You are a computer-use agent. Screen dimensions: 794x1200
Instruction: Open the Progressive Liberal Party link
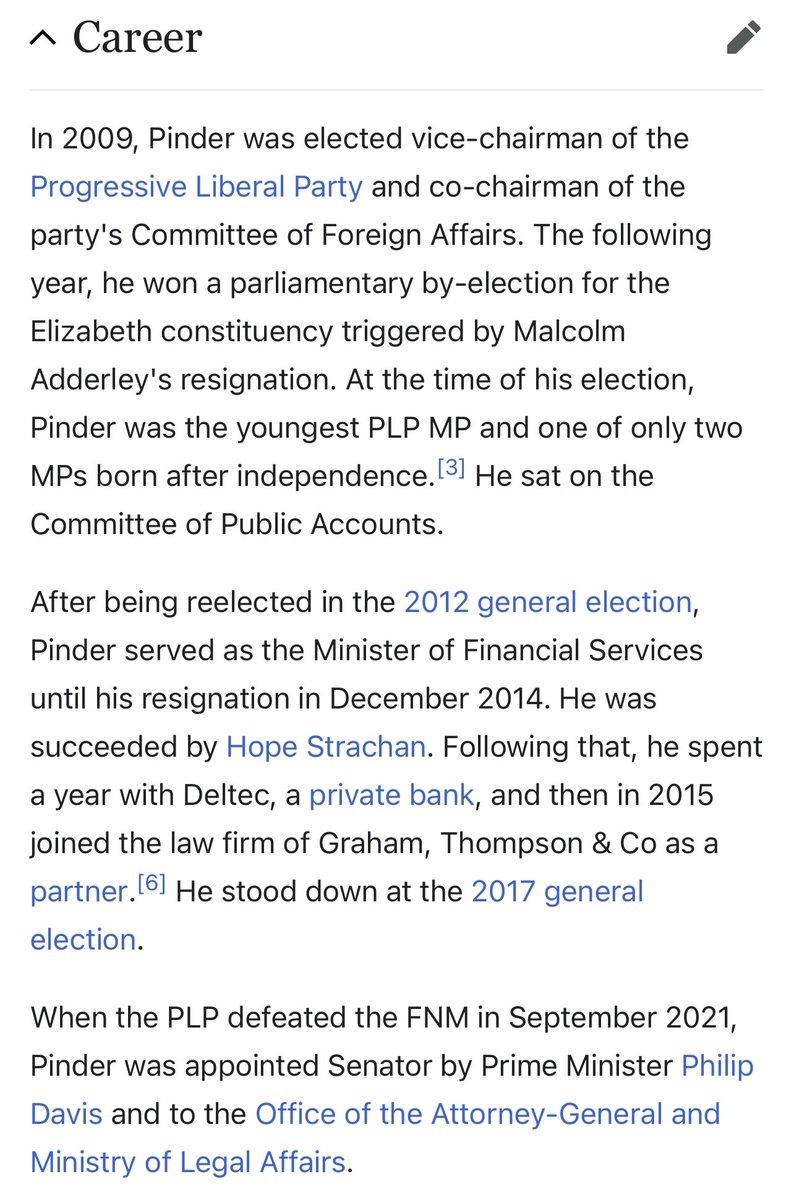pyautogui.click(x=197, y=186)
